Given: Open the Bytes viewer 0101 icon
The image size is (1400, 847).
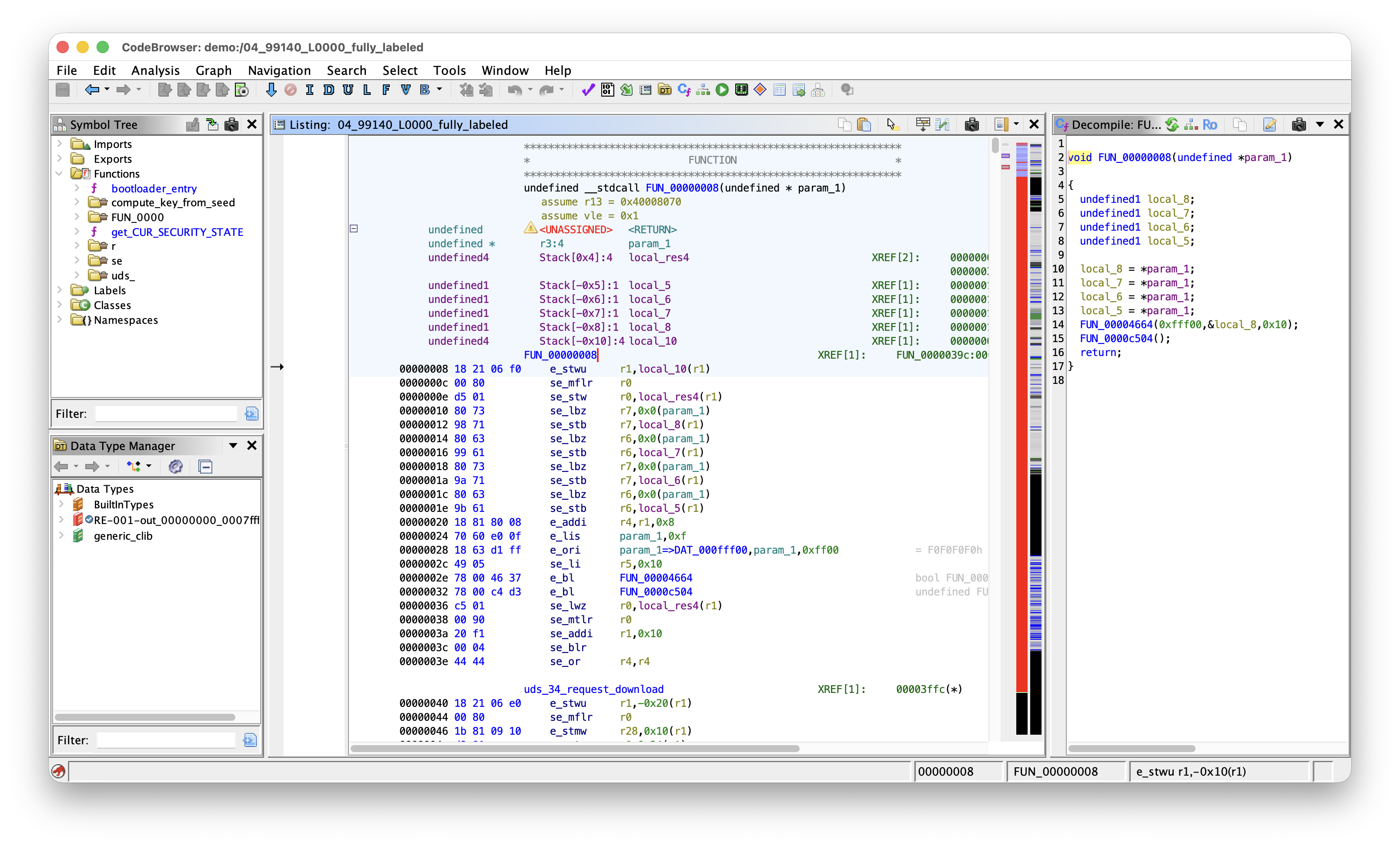Looking at the screenshot, I should pos(607,90).
